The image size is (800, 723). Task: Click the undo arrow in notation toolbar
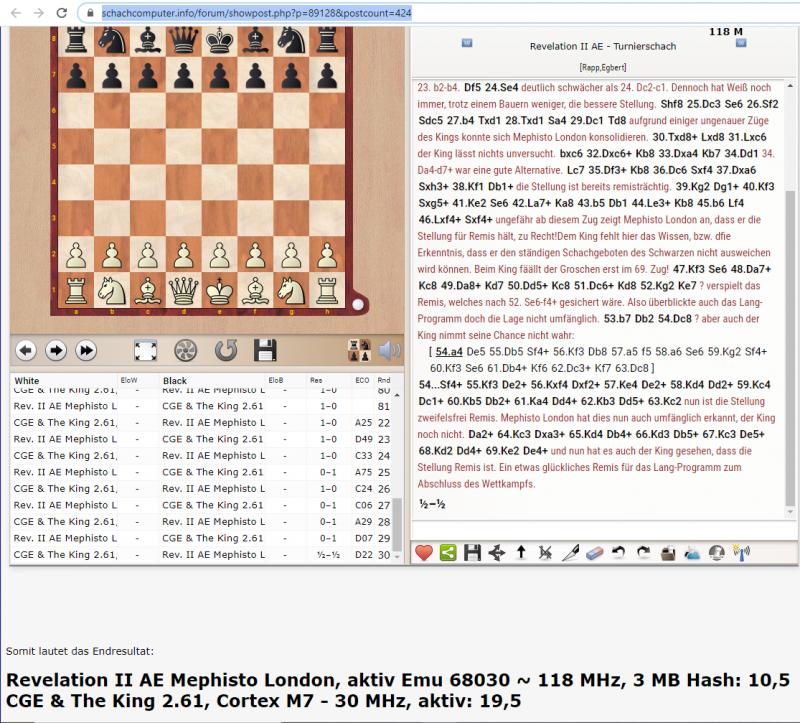click(620, 551)
